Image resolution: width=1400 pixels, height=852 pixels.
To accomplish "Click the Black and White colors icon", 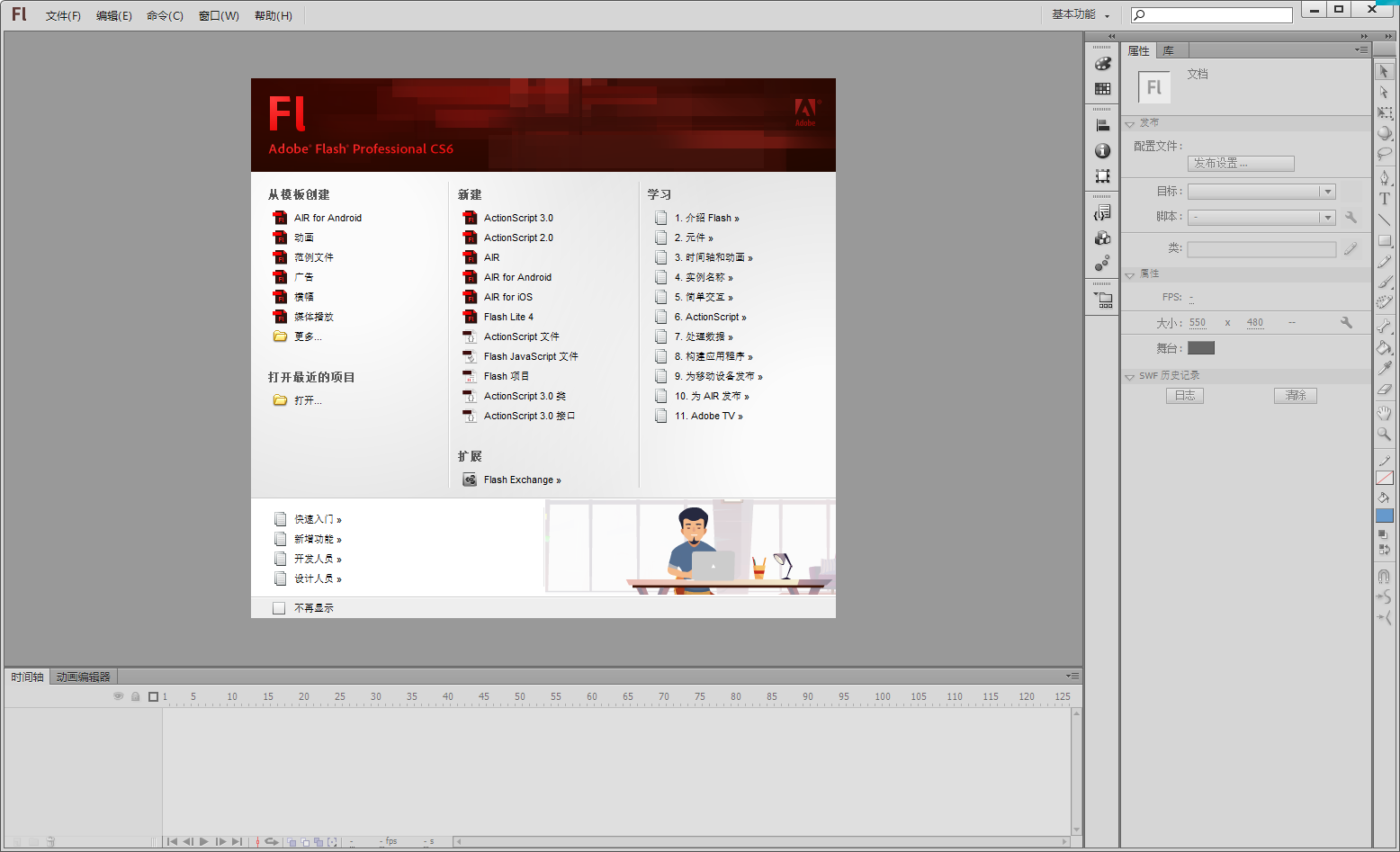I will 1384,534.
